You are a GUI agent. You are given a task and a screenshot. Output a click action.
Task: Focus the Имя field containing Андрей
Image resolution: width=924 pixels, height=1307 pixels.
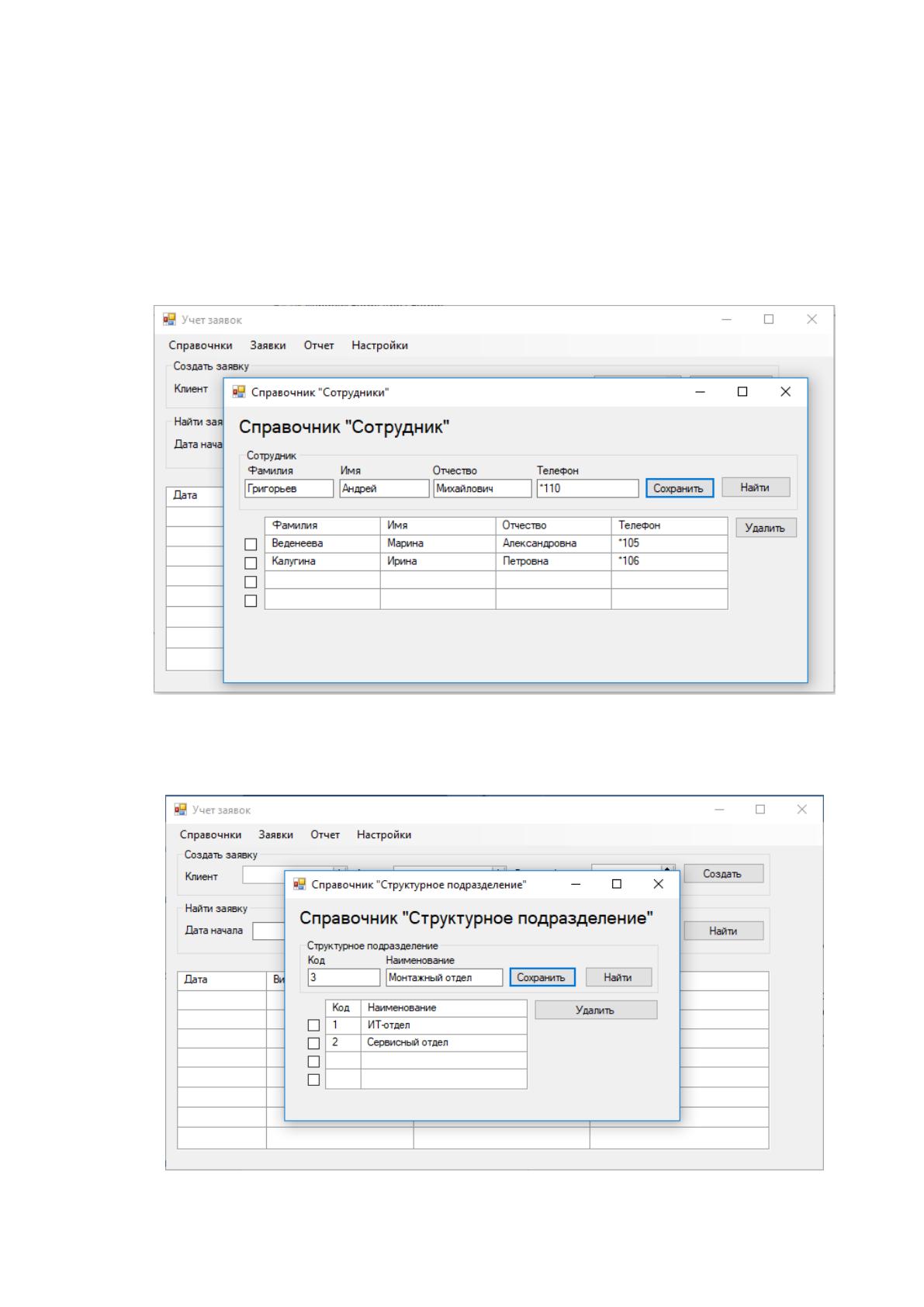(385, 489)
